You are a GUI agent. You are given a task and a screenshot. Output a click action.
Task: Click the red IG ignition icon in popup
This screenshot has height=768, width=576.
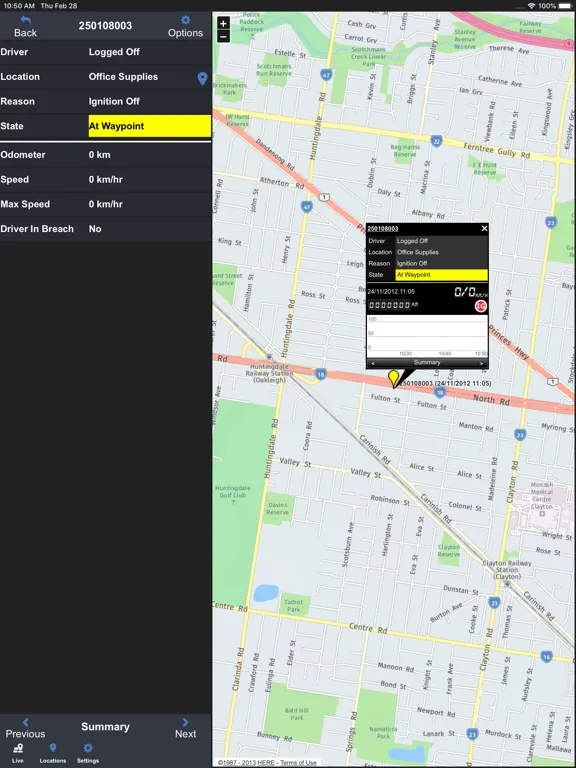click(x=481, y=307)
